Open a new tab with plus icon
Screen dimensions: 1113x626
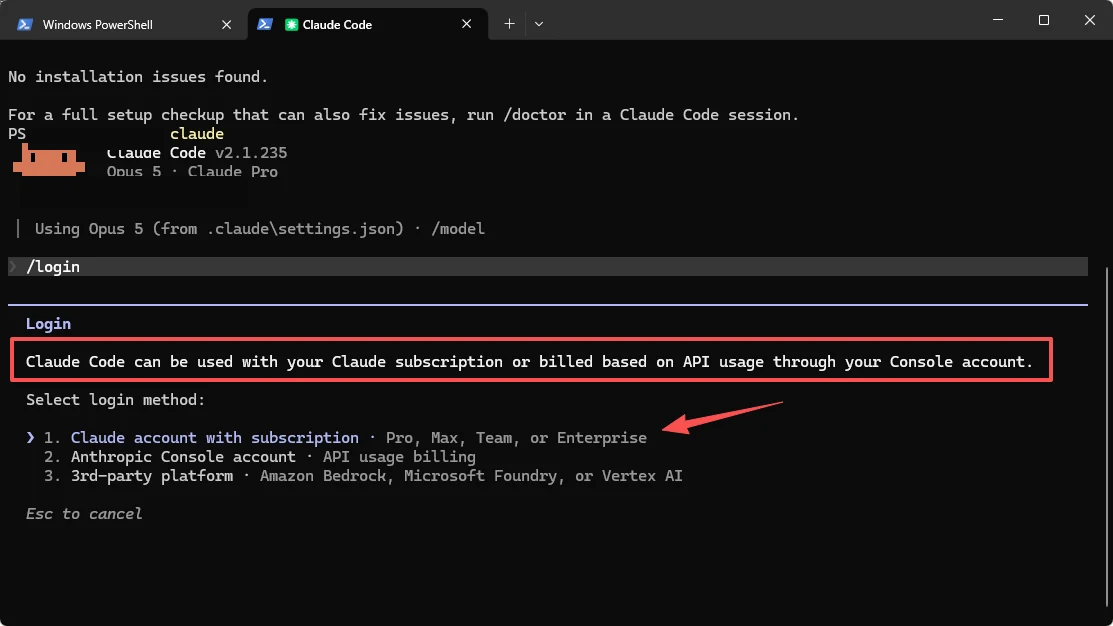pyautogui.click(x=509, y=24)
